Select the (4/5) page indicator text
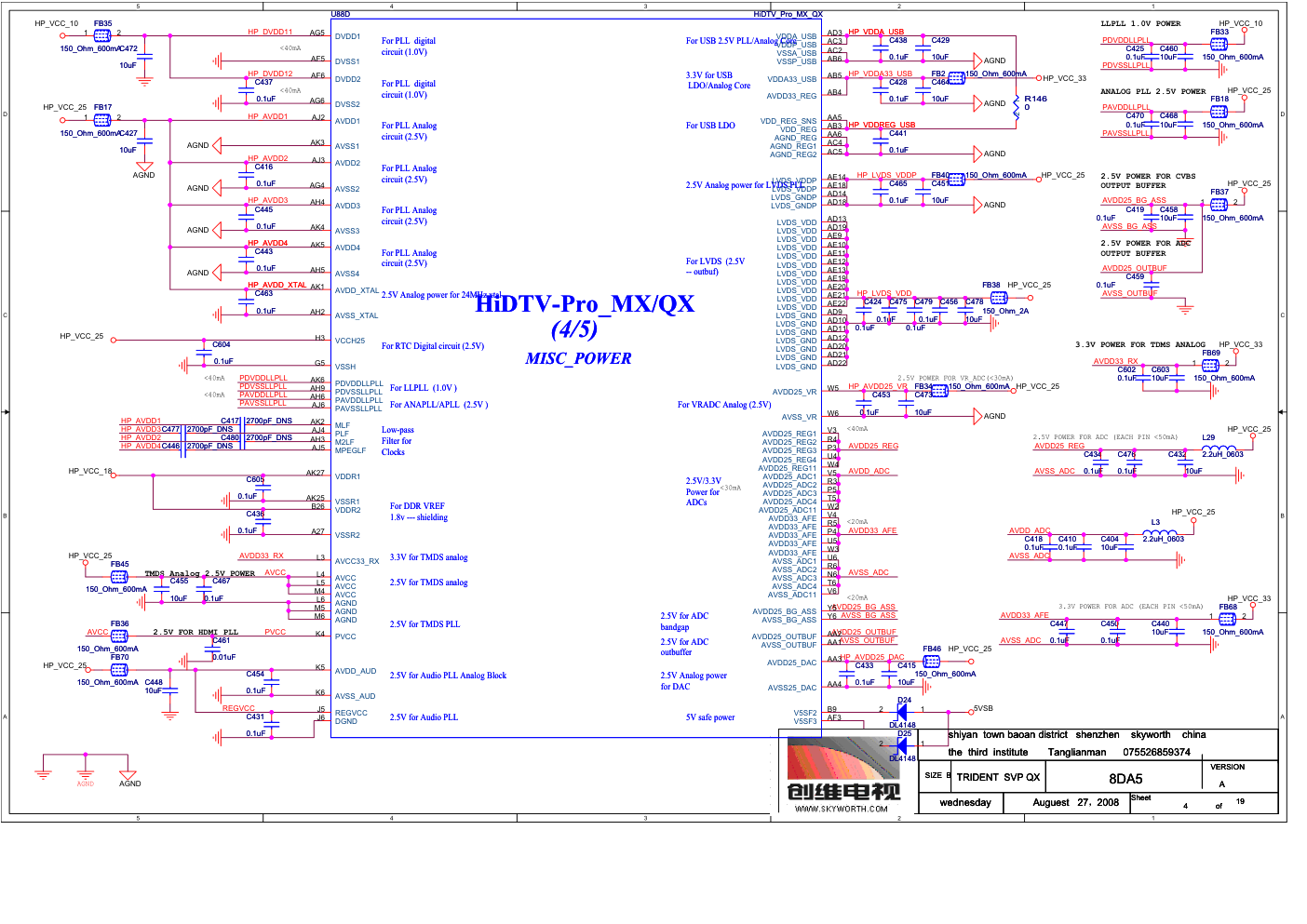Screen dimensions: 1307x924 pos(574,329)
